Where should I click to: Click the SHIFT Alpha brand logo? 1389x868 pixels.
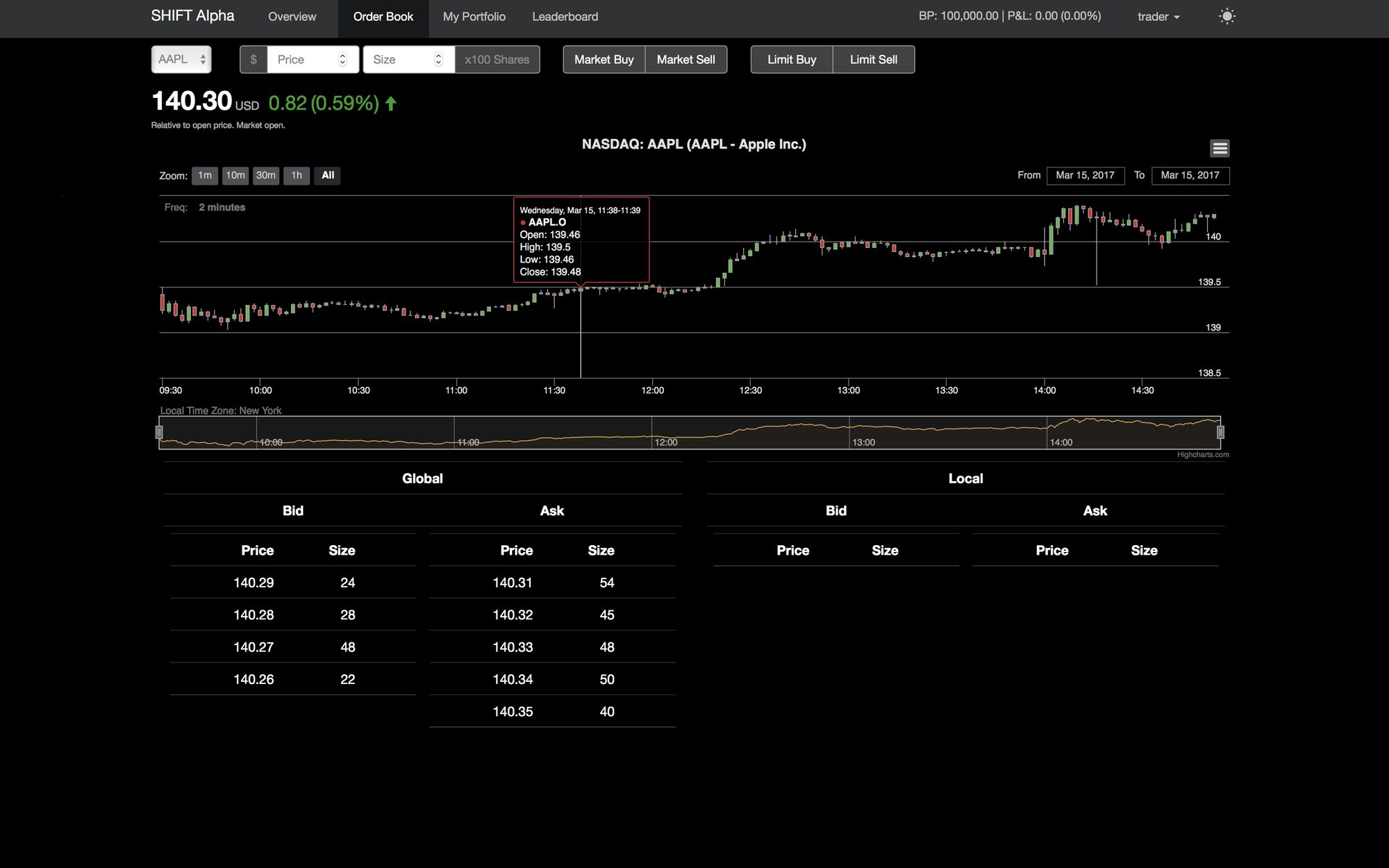coord(192,16)
